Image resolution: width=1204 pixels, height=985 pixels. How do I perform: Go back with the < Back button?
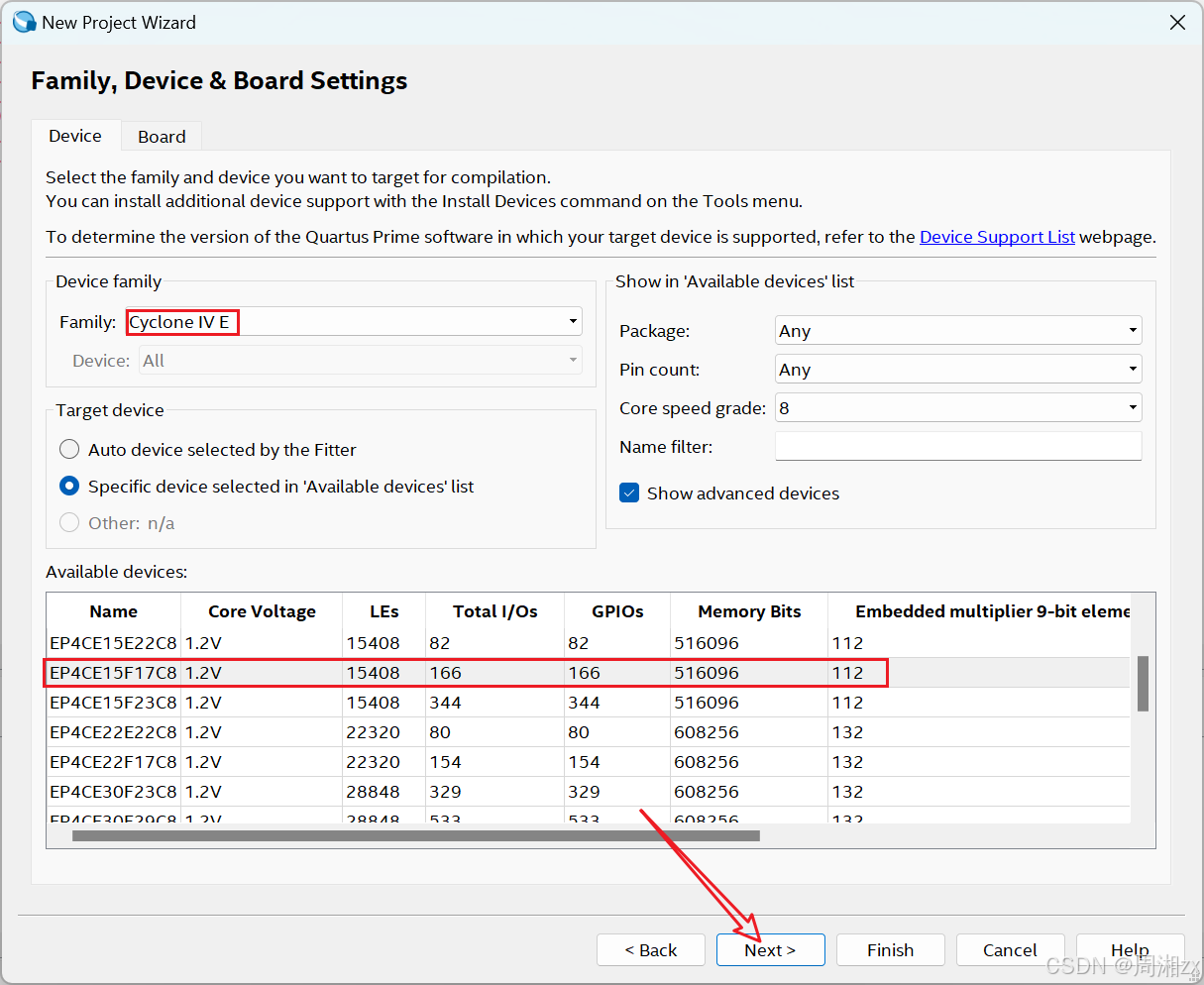(x=651, y=950)
